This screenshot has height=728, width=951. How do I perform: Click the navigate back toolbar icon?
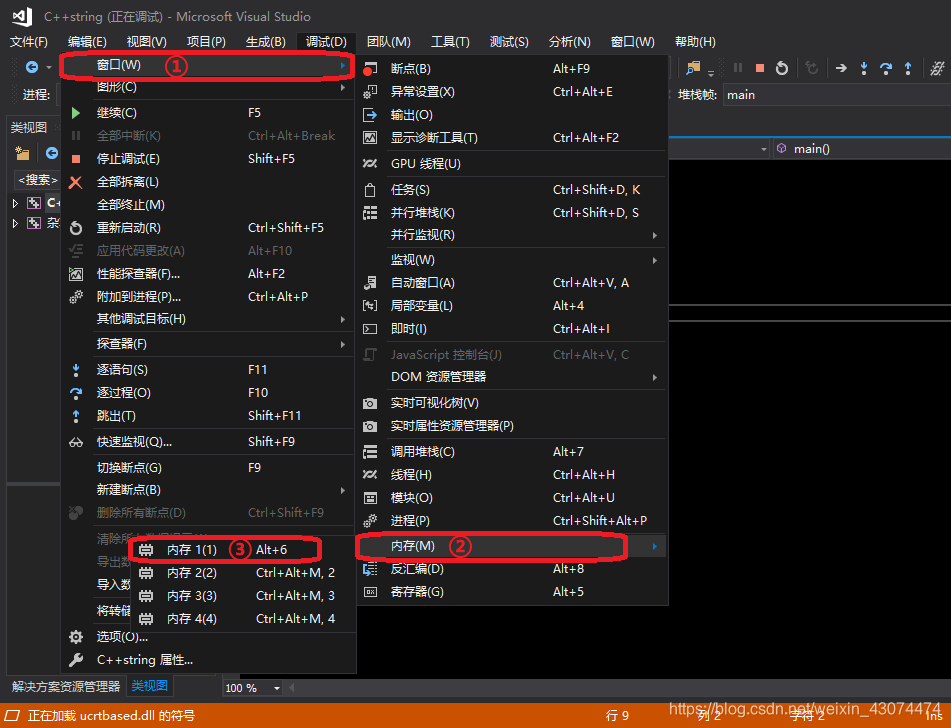[x=32, y=67]
